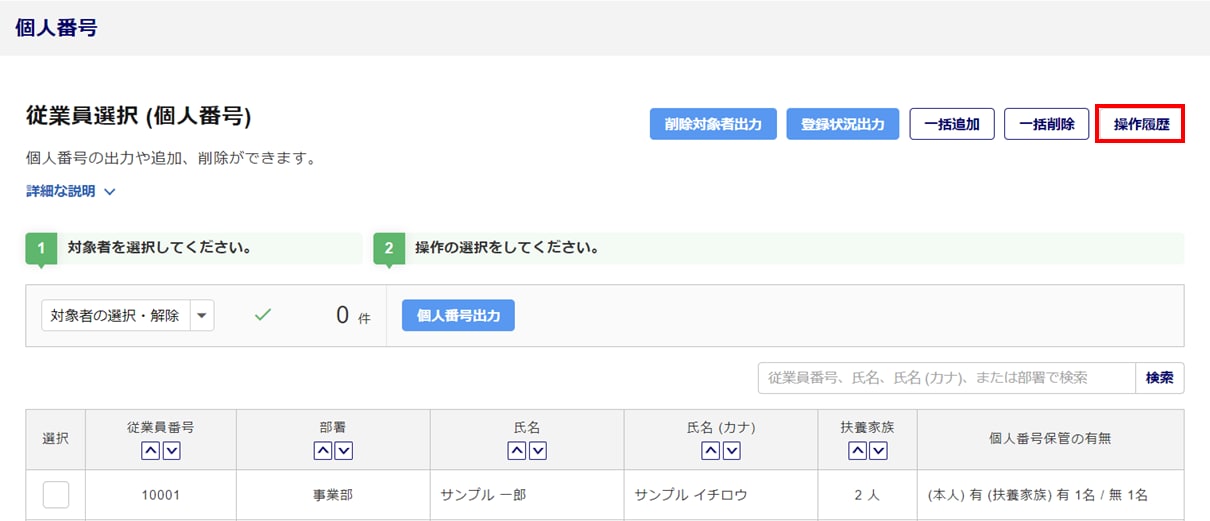
Task: Sort 部署 column descending with down arrow
Action: pyautogui.click(x=344, y=451)
